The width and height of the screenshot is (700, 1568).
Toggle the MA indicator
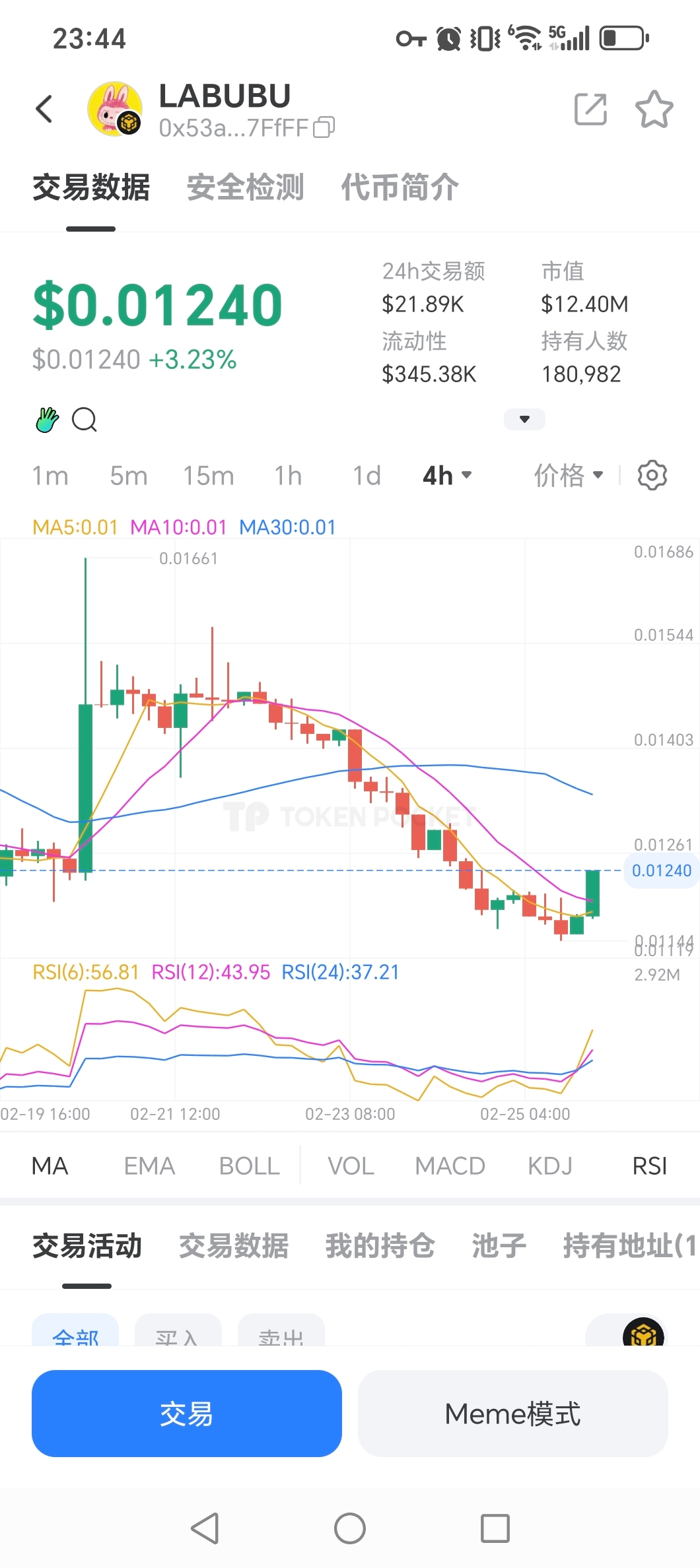(50, 1166)
